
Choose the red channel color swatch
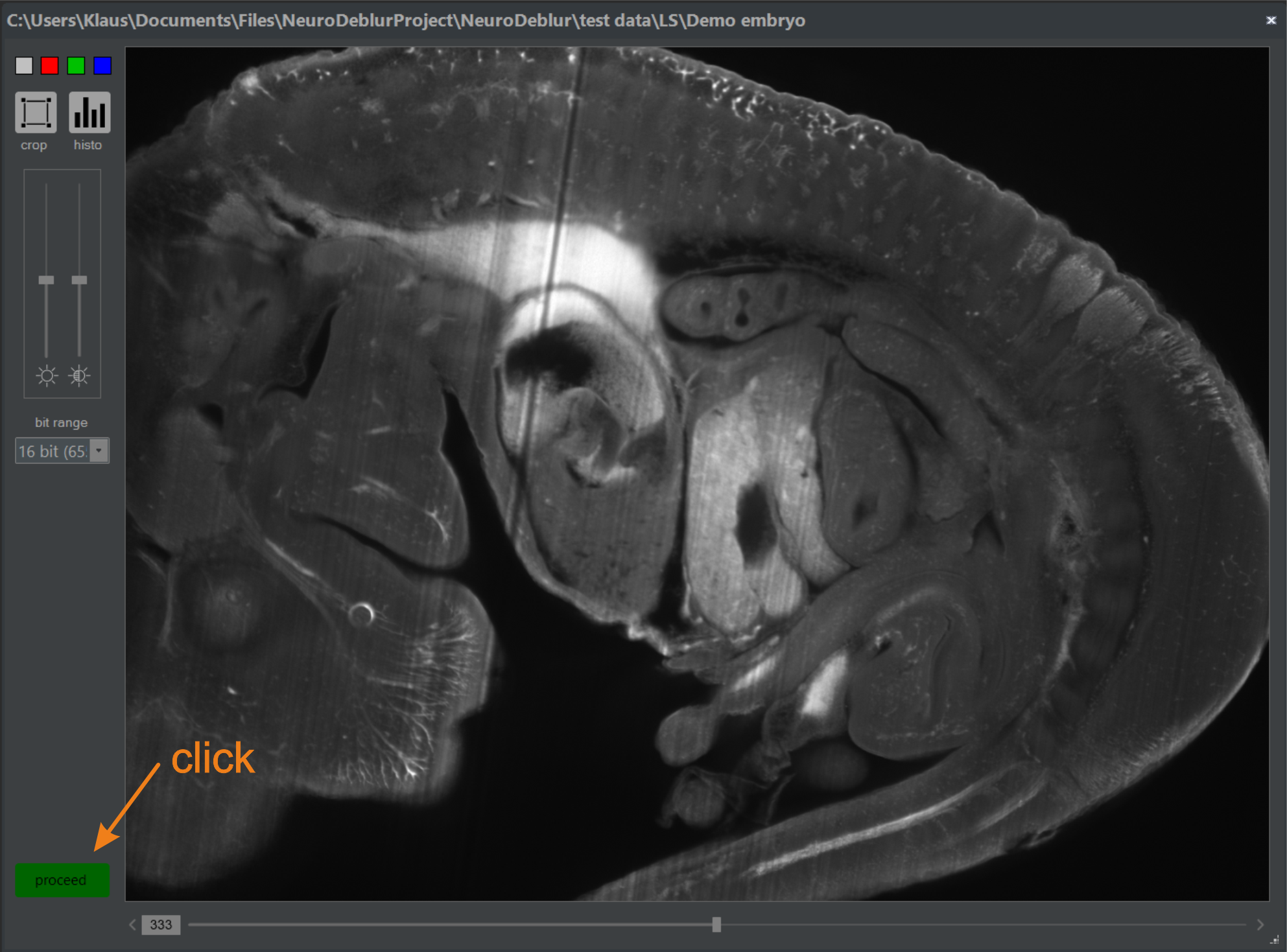point(50,65)
